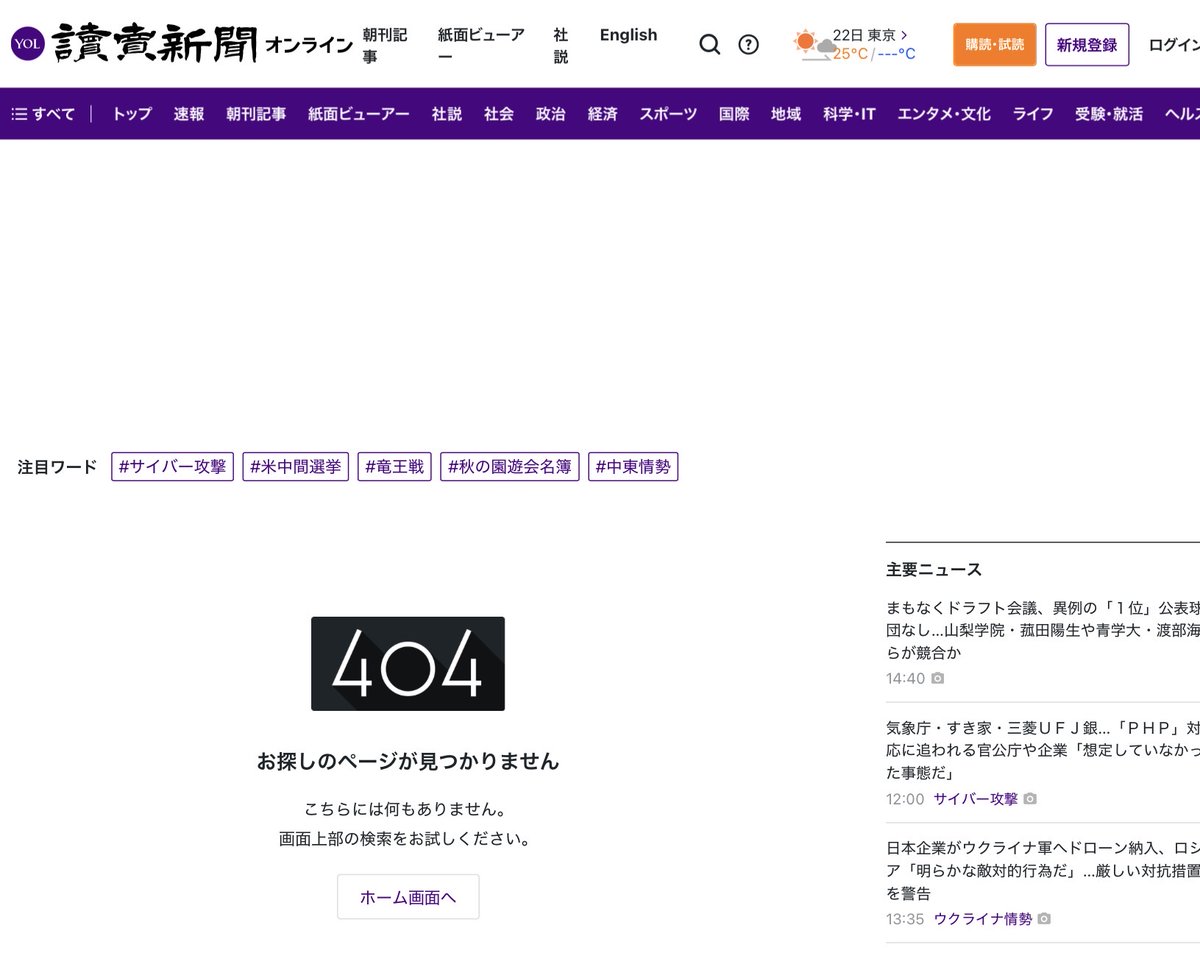1200x953 pixels.
Task: Click the camera icon after ウクライナ情勢 tag
Action: pyautogui.click(x=1044, y=918)
